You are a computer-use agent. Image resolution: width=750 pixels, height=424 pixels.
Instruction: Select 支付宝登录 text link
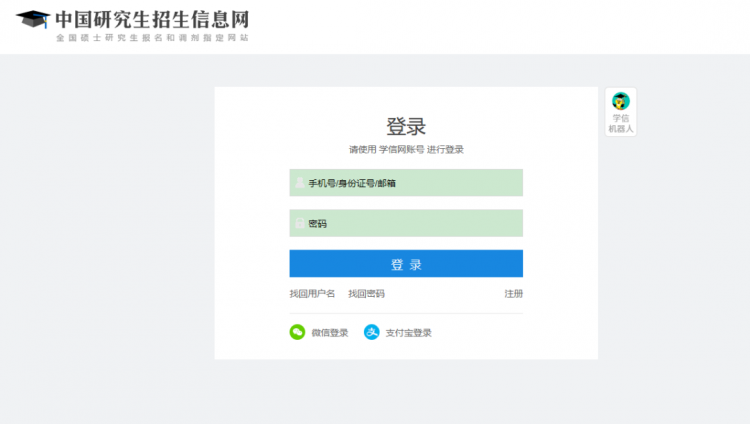(408, 333)
